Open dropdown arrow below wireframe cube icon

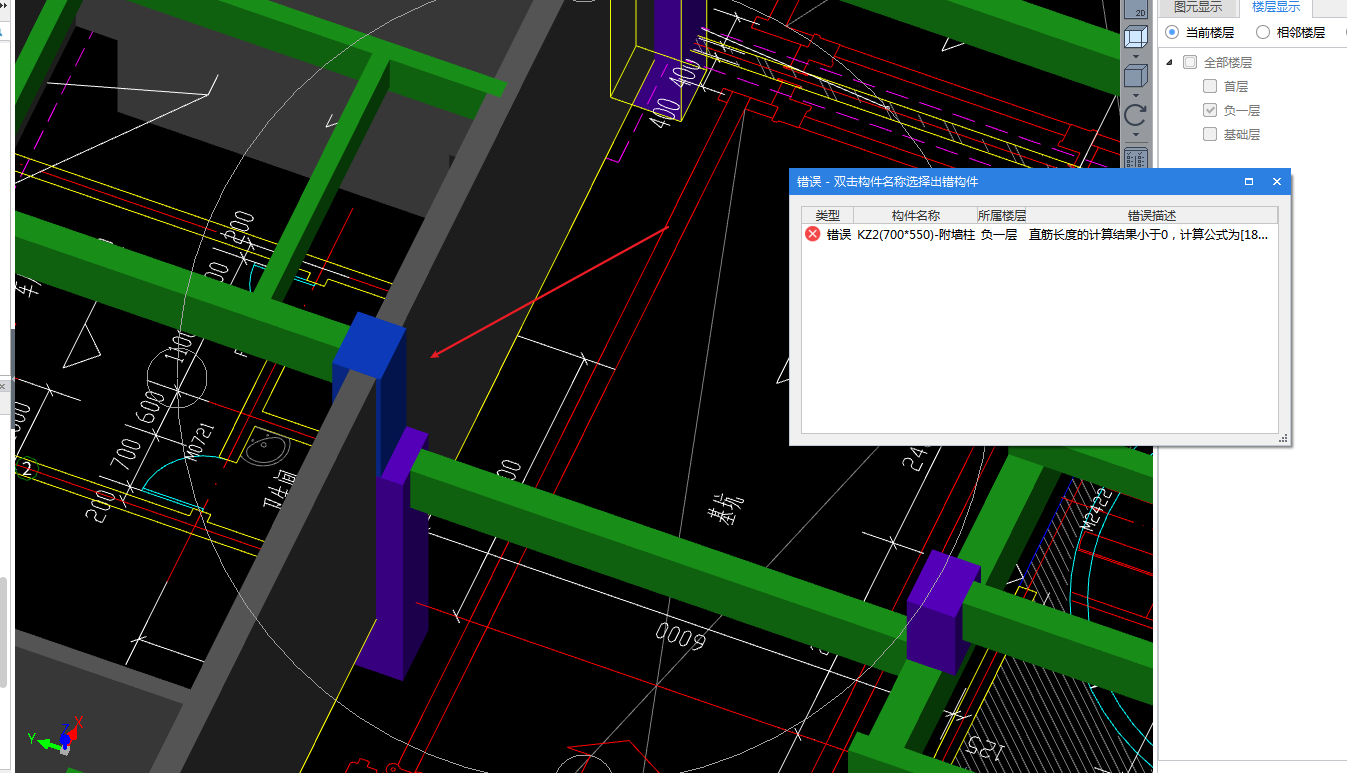1136,56
